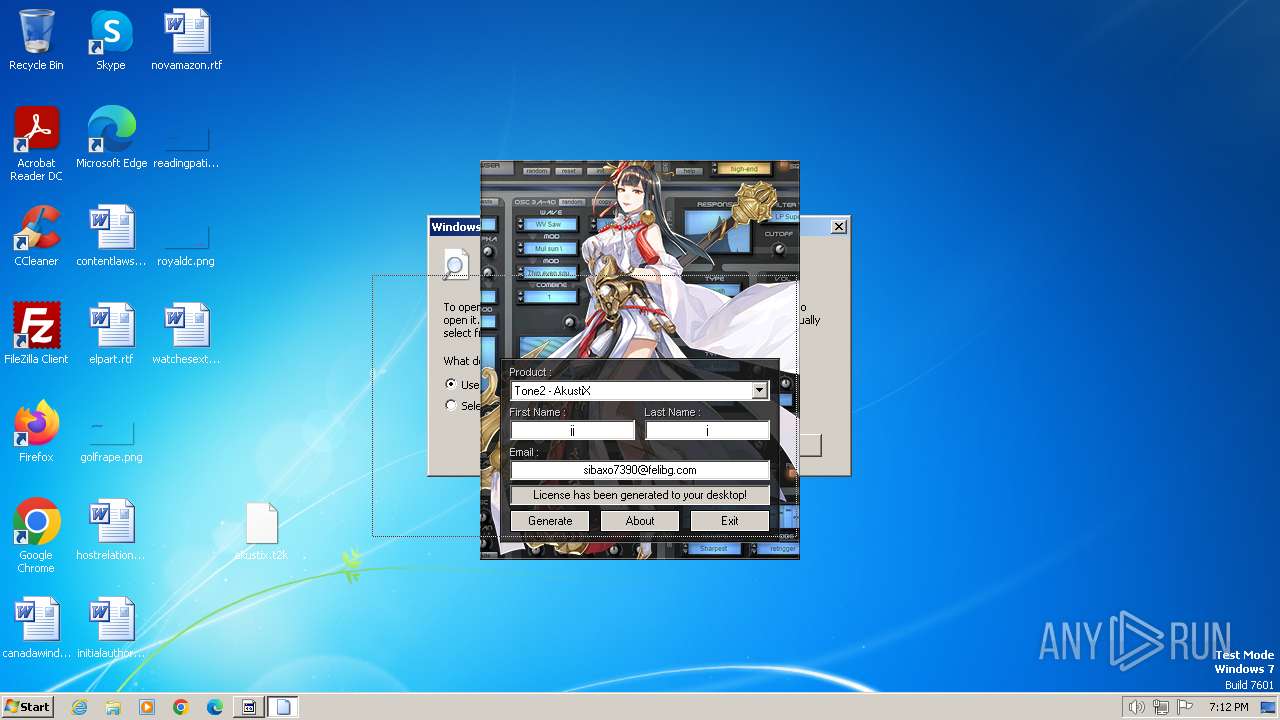Click the system clock showing 7:12 PM

tap(1228, 707)
